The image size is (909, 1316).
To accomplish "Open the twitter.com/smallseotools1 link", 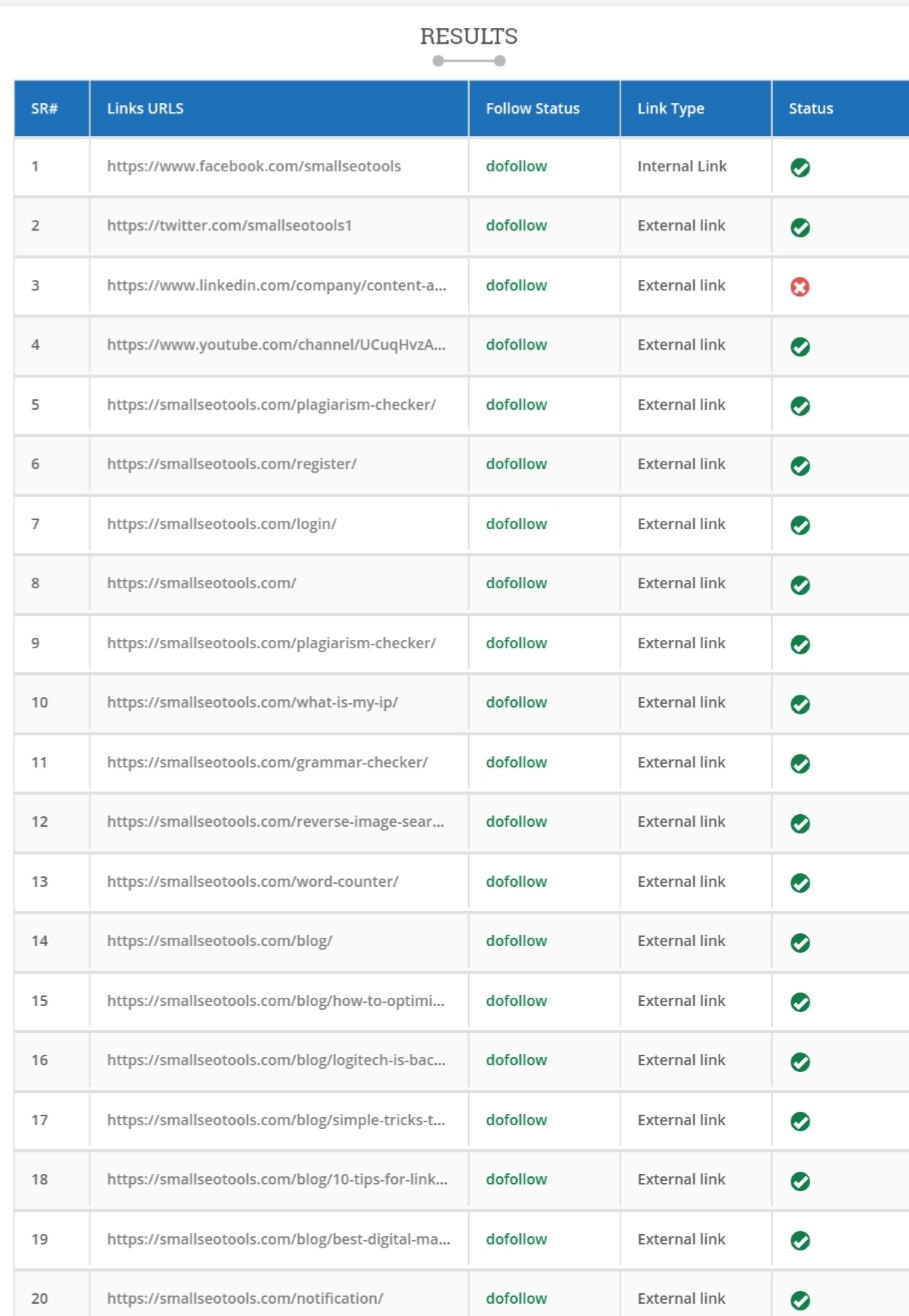I will pyautogui.click(x=230, y=225).
